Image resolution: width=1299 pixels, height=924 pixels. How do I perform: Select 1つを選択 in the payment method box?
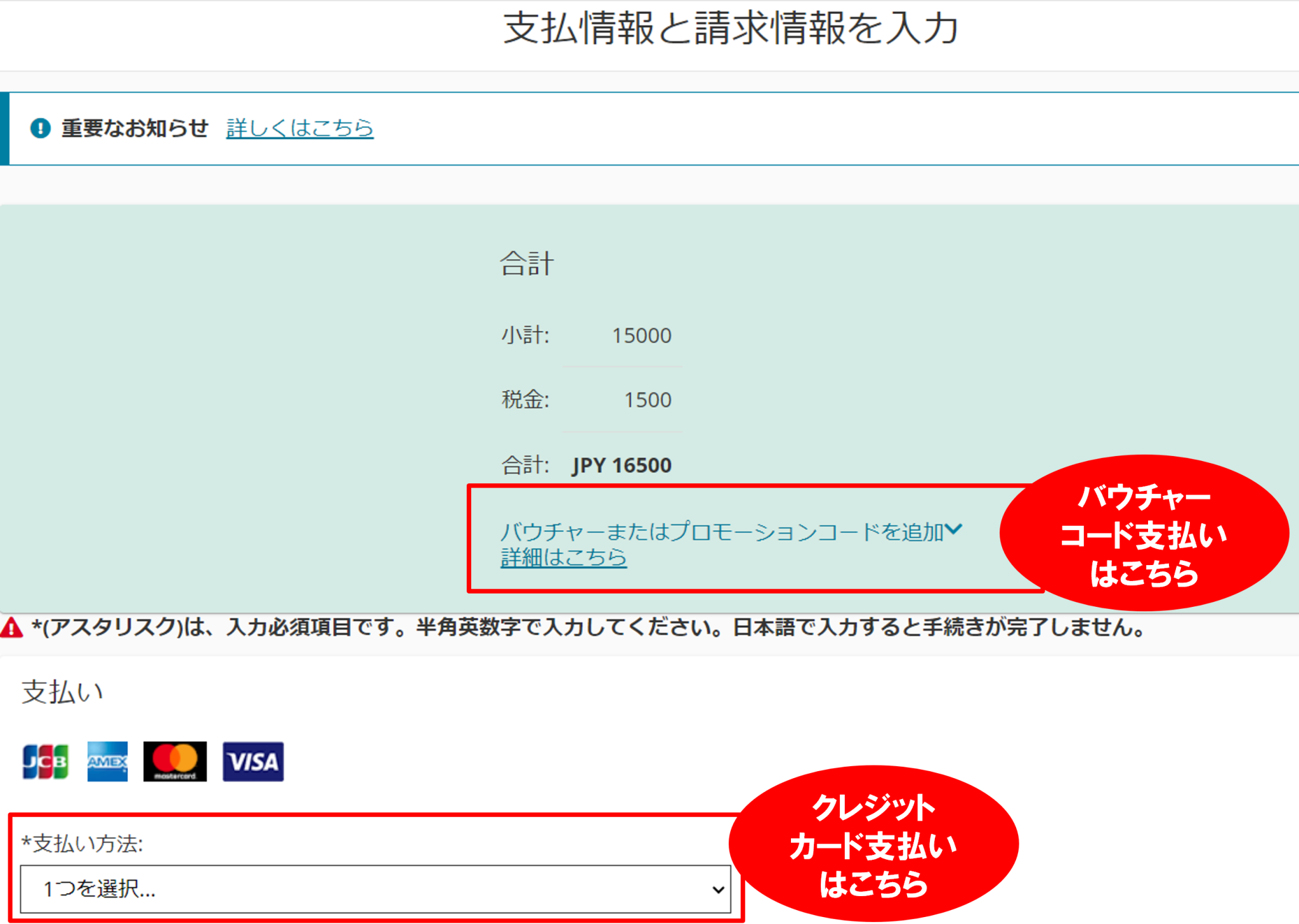(x=101, y=889)
